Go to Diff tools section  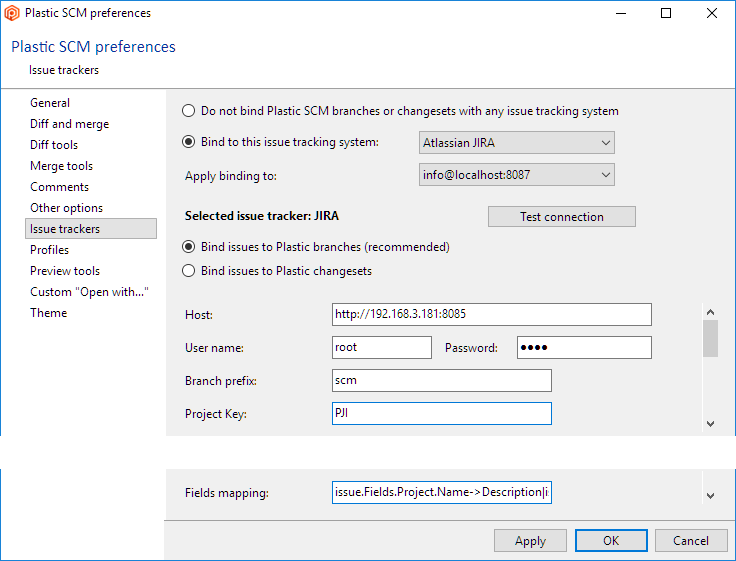click(54, 145)
